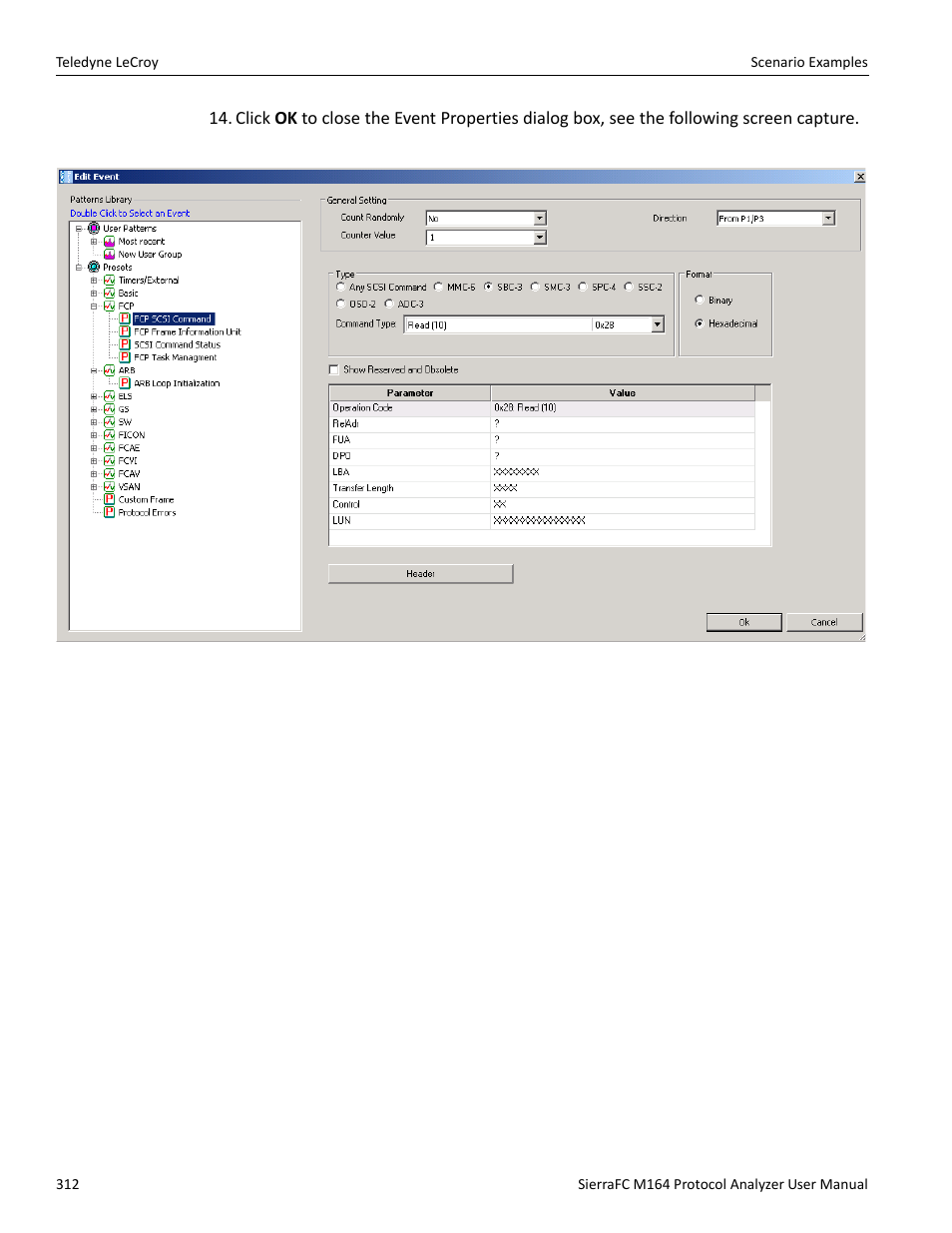Select the SPC-4 type radio button

tap(583, 287)
